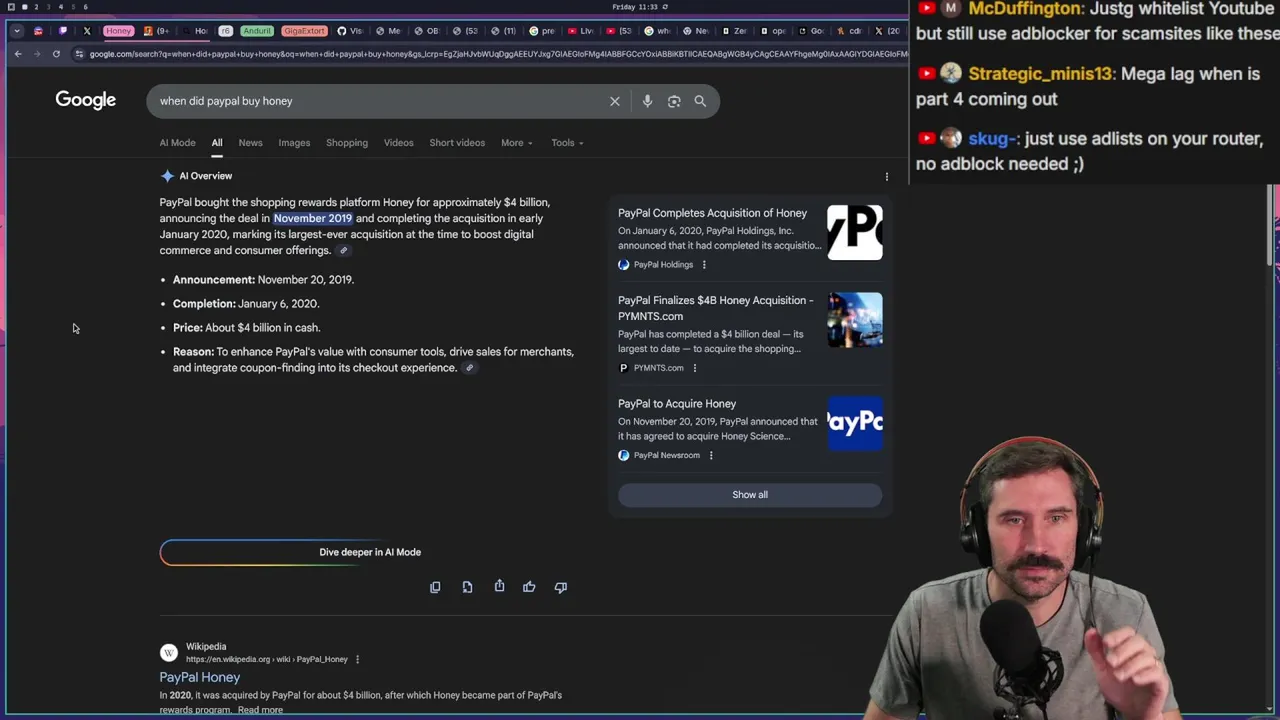Click the Show all sources button
This screenshot has width=1280, height=720.
coord(750,495)
